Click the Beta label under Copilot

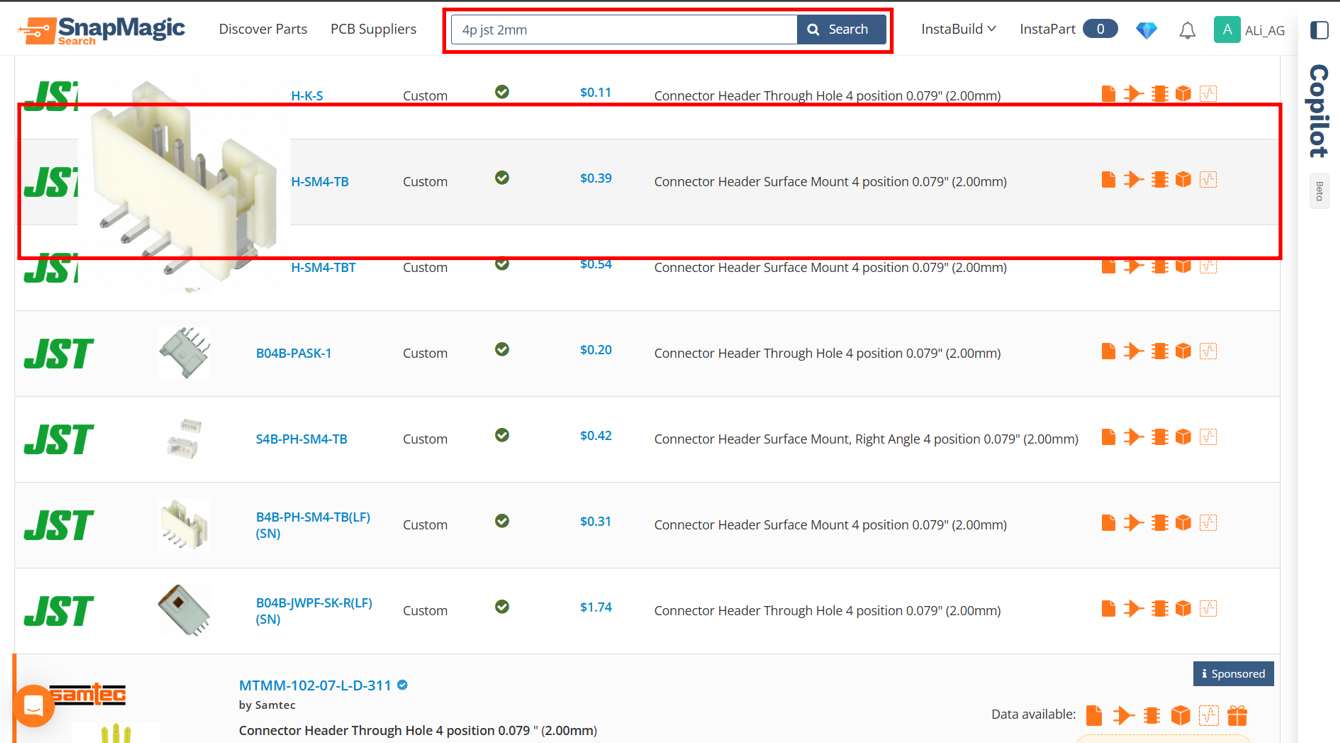(x=1319, y=191)
